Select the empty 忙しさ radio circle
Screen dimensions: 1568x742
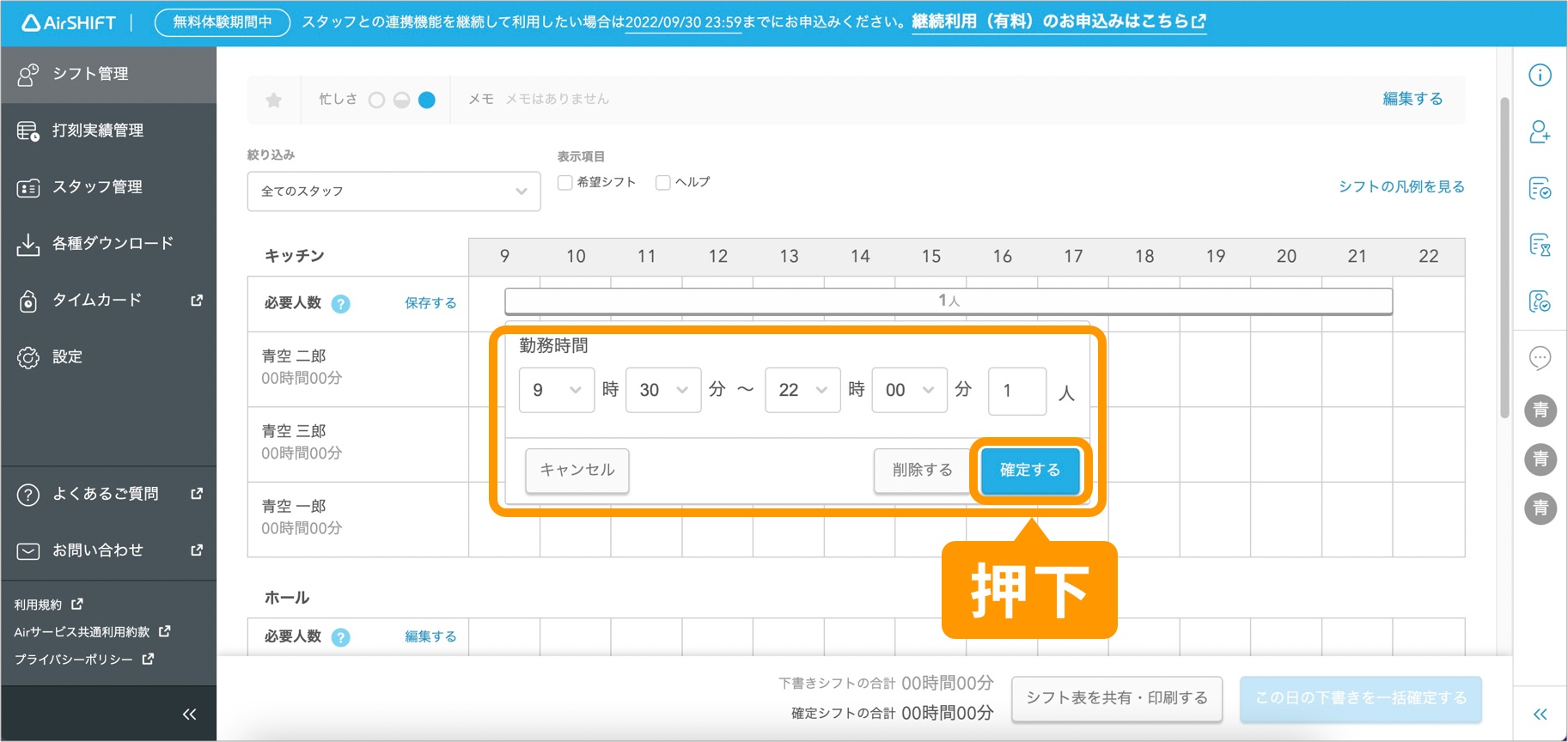(376, 100)
